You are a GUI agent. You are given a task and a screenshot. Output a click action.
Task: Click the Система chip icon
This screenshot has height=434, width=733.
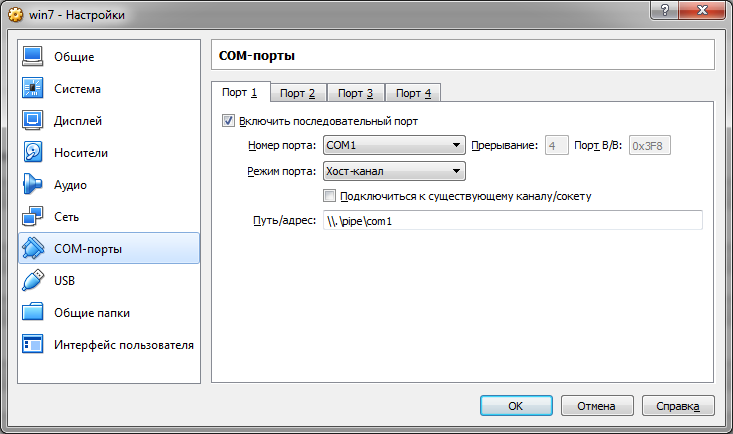pos(32,88)
